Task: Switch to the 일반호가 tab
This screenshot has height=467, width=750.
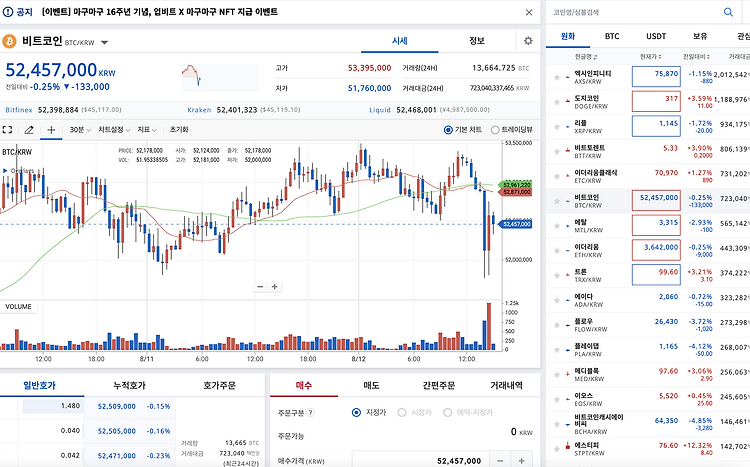Action: (x=40, y=385)
